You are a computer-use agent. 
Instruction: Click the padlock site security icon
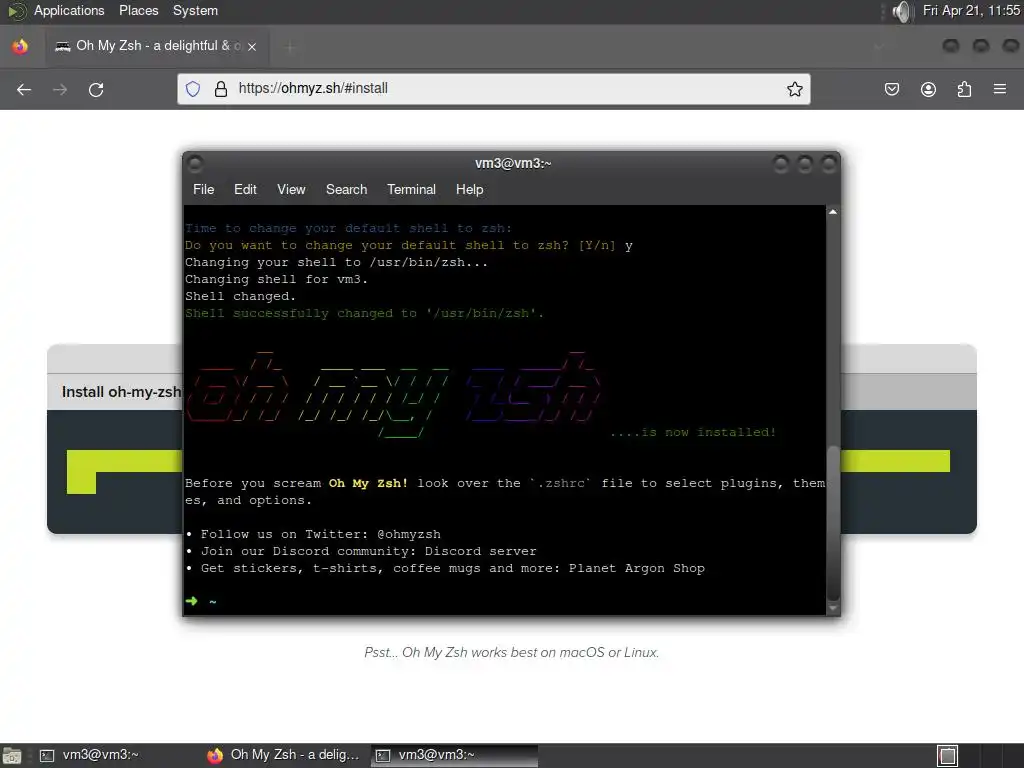[x=221, y=89]
